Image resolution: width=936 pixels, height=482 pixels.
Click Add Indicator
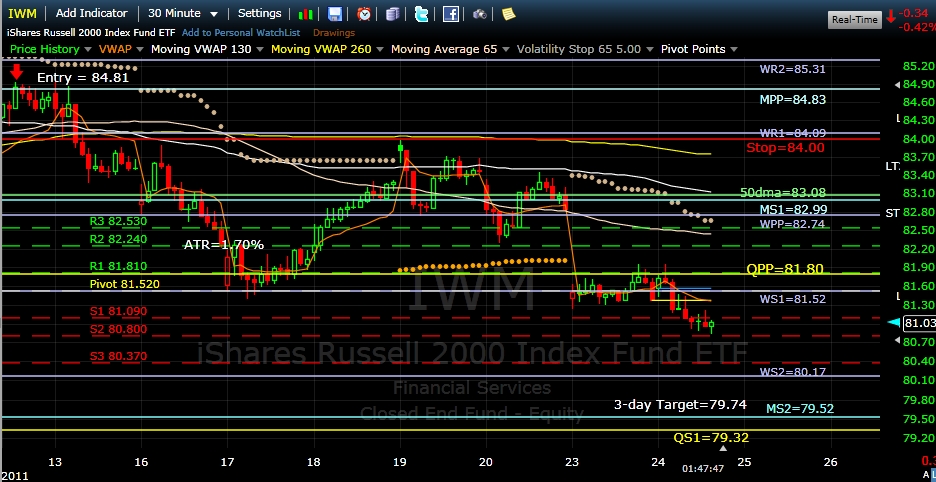pos(91,13)
